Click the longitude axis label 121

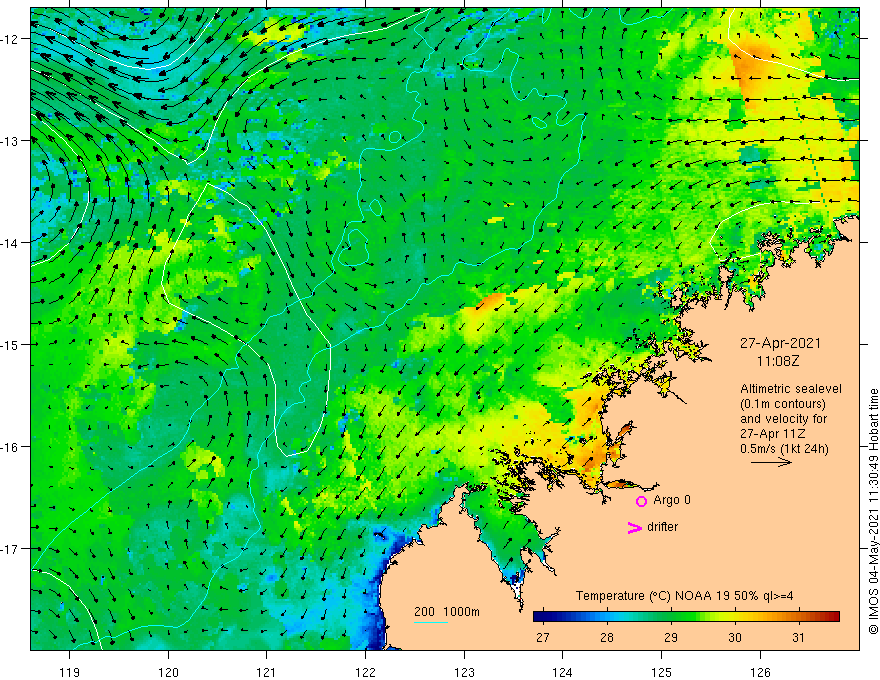267,672
